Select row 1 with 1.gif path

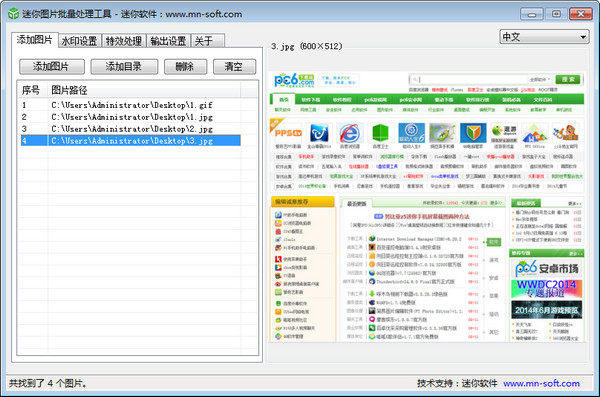tap(130, 105)
